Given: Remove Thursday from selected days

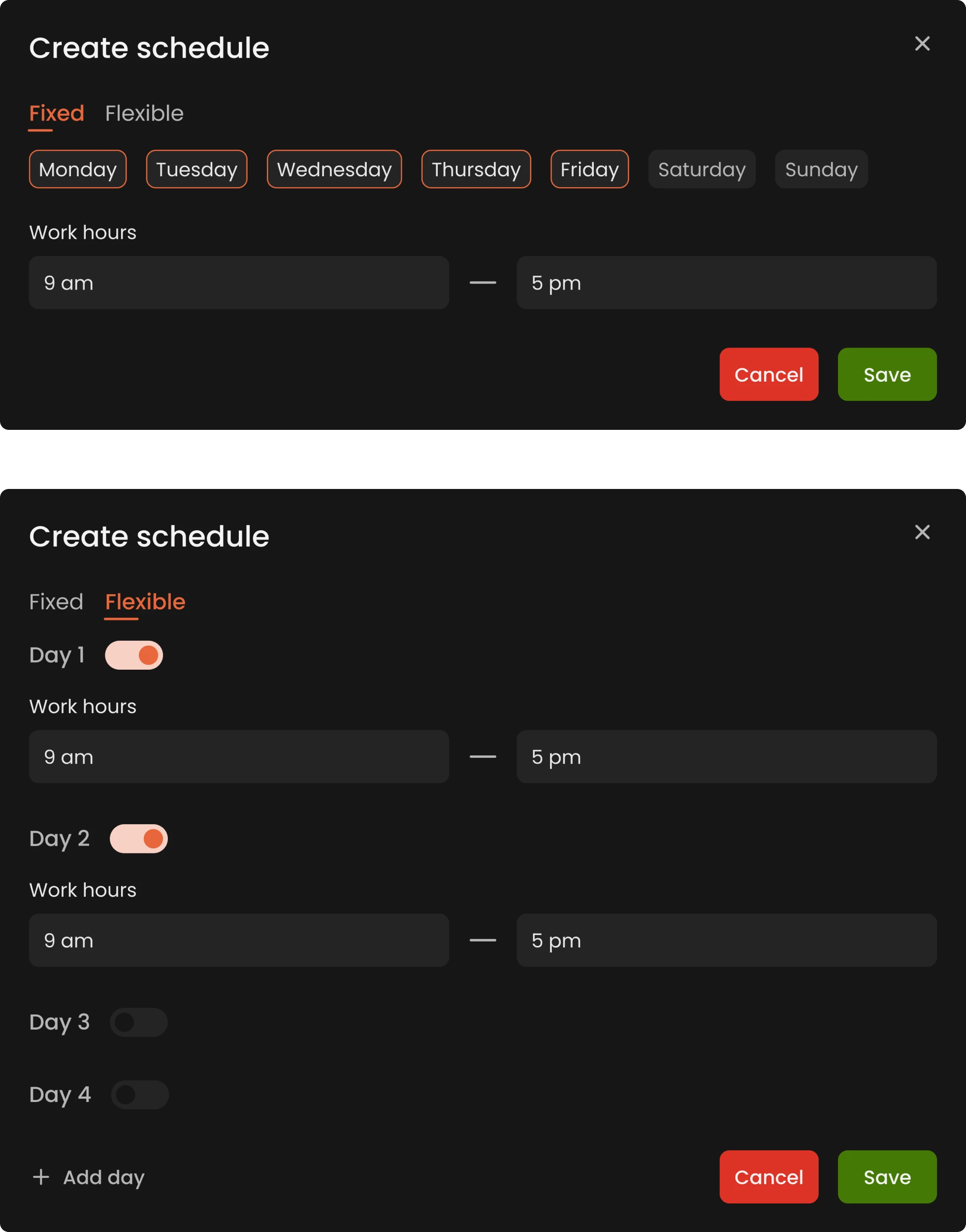Looking at the screenshot, I should [x=476, y=168].
